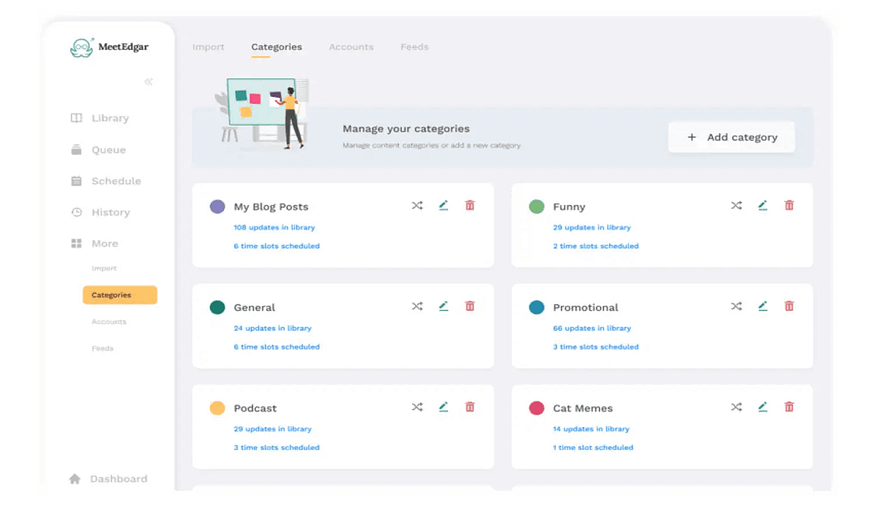Image resolution: width=875 pixels, height=506 pixels.
Task: Delete the Cat Memes category
Action: pos(789,407)
